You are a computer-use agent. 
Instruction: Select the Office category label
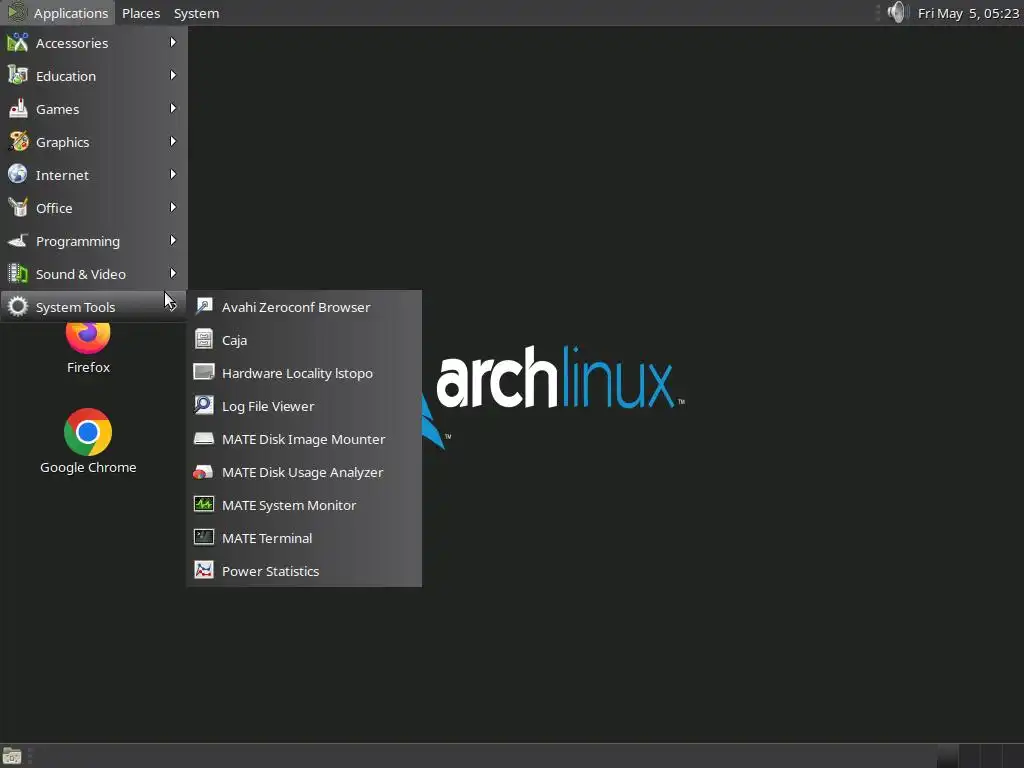[x=54, y=208]
